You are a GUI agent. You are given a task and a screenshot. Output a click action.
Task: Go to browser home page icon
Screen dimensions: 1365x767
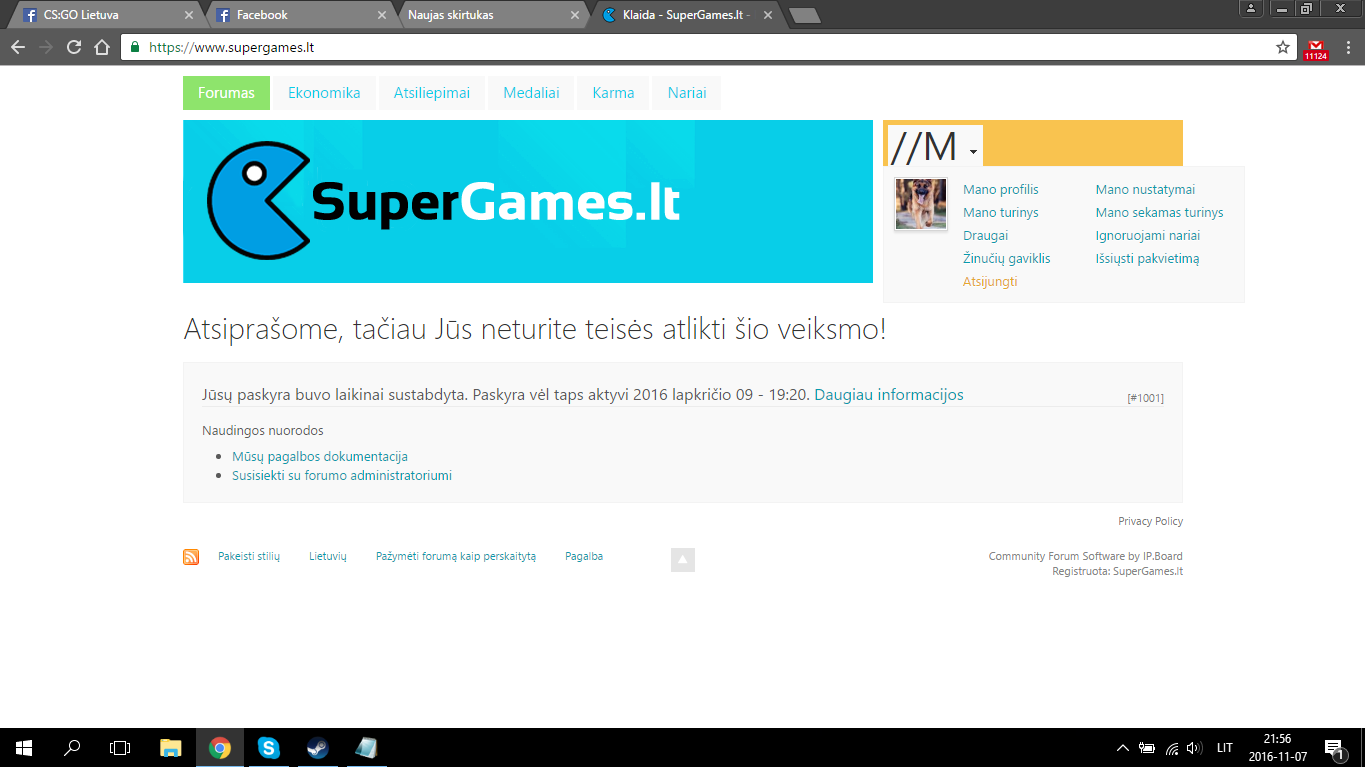[x=102, y=47]
